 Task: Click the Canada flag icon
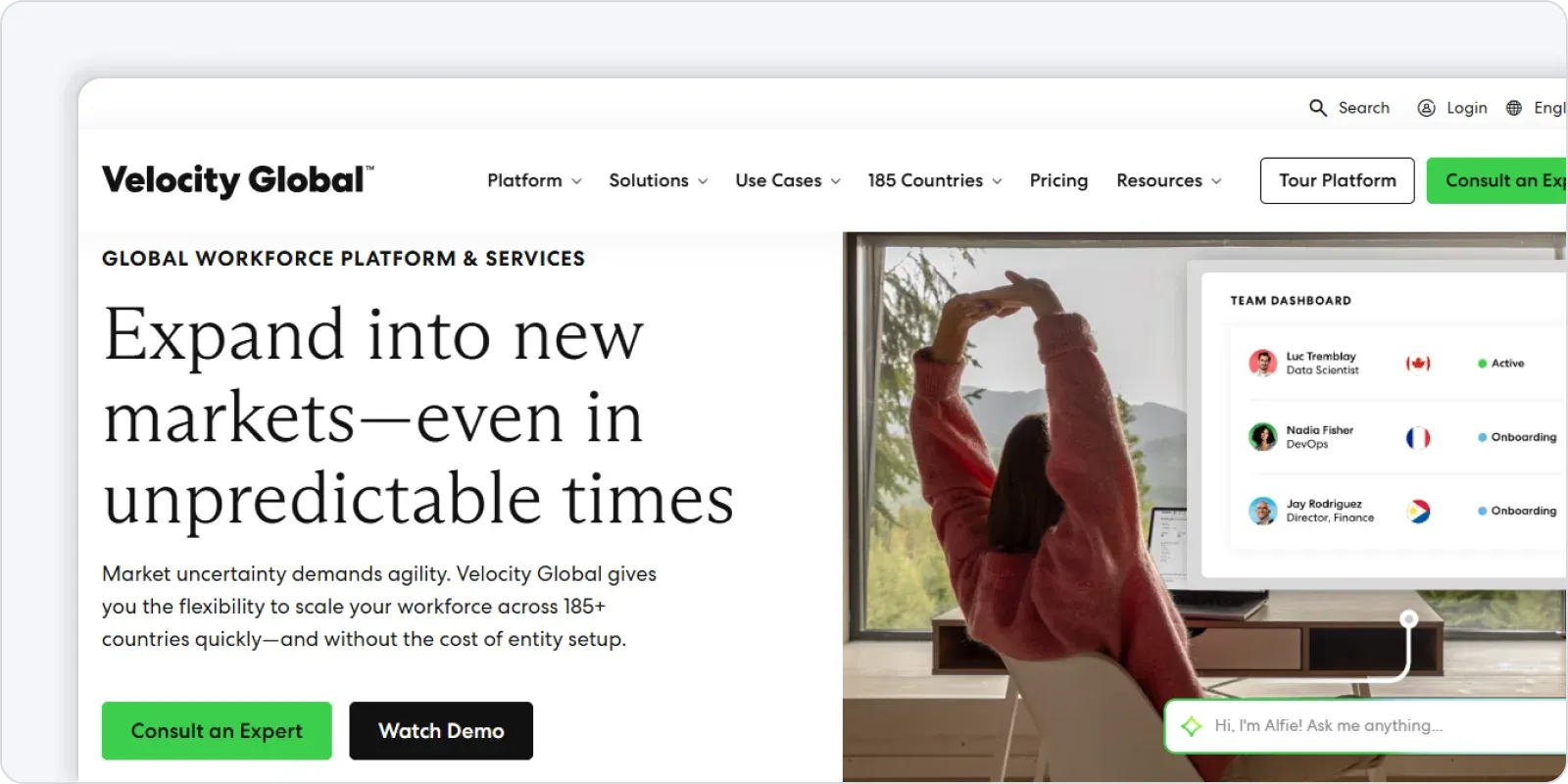click(x=1418, y=364)
